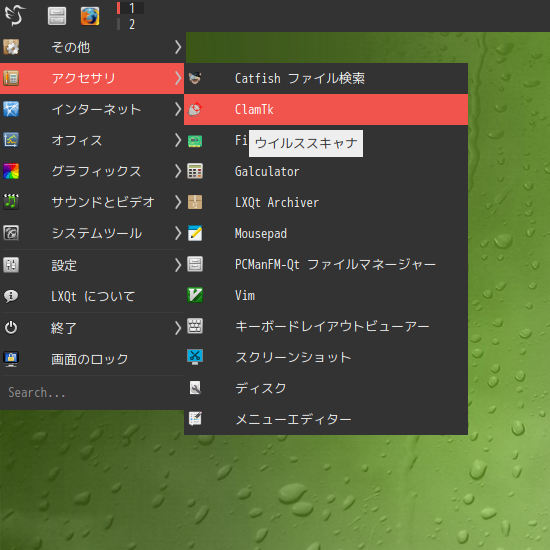This screenshot has width=550, height=550.
Task: Open the システムツール menu category
Action: (92, 233)
